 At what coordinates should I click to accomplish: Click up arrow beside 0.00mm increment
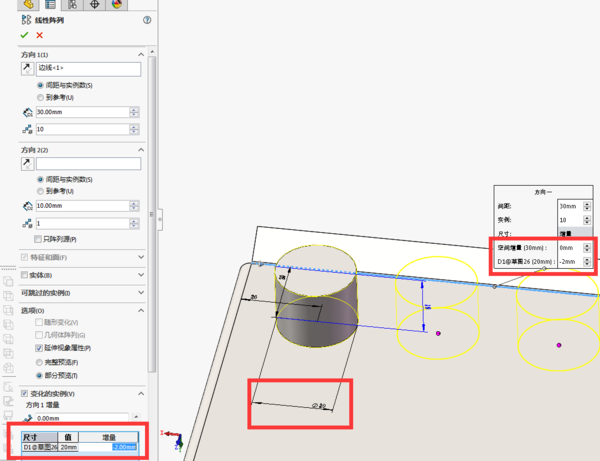[136, 416]
